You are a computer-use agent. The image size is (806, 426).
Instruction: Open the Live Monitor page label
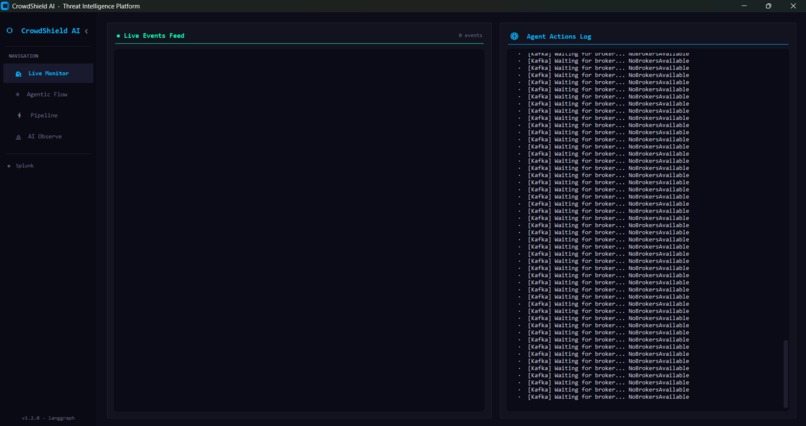coord(48,73)
